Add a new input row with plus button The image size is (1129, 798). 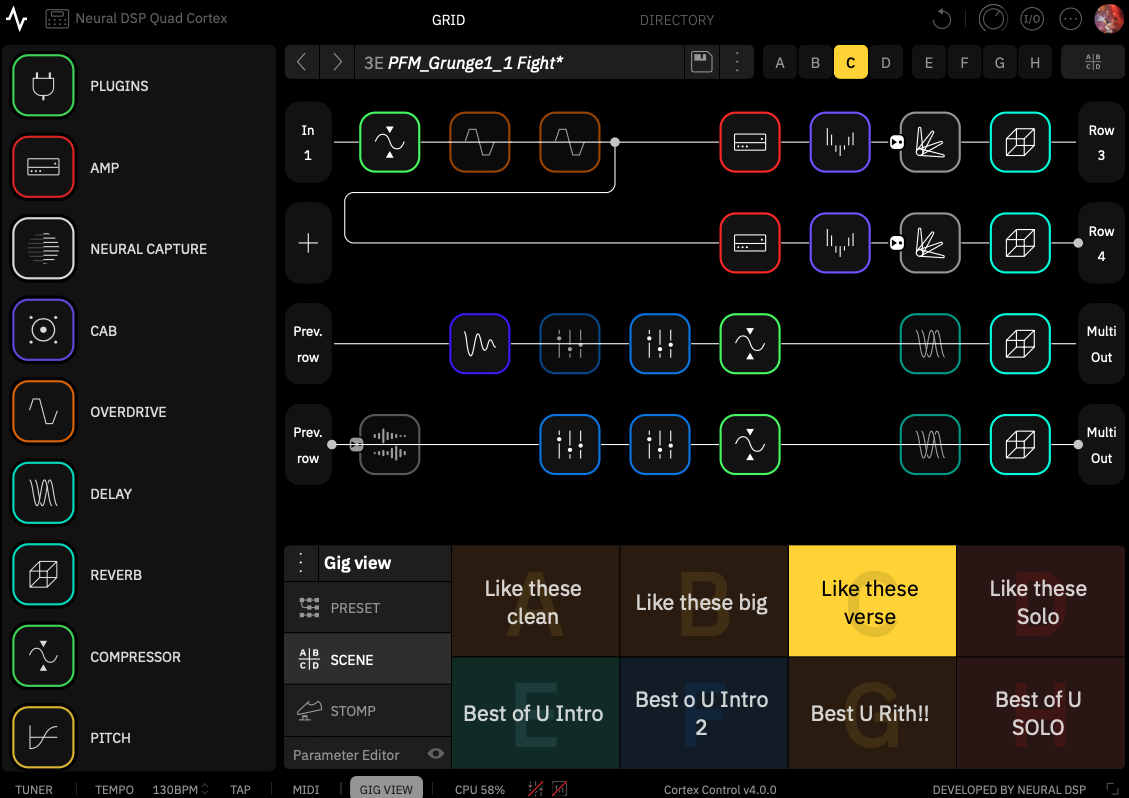[x=308, y=243]
